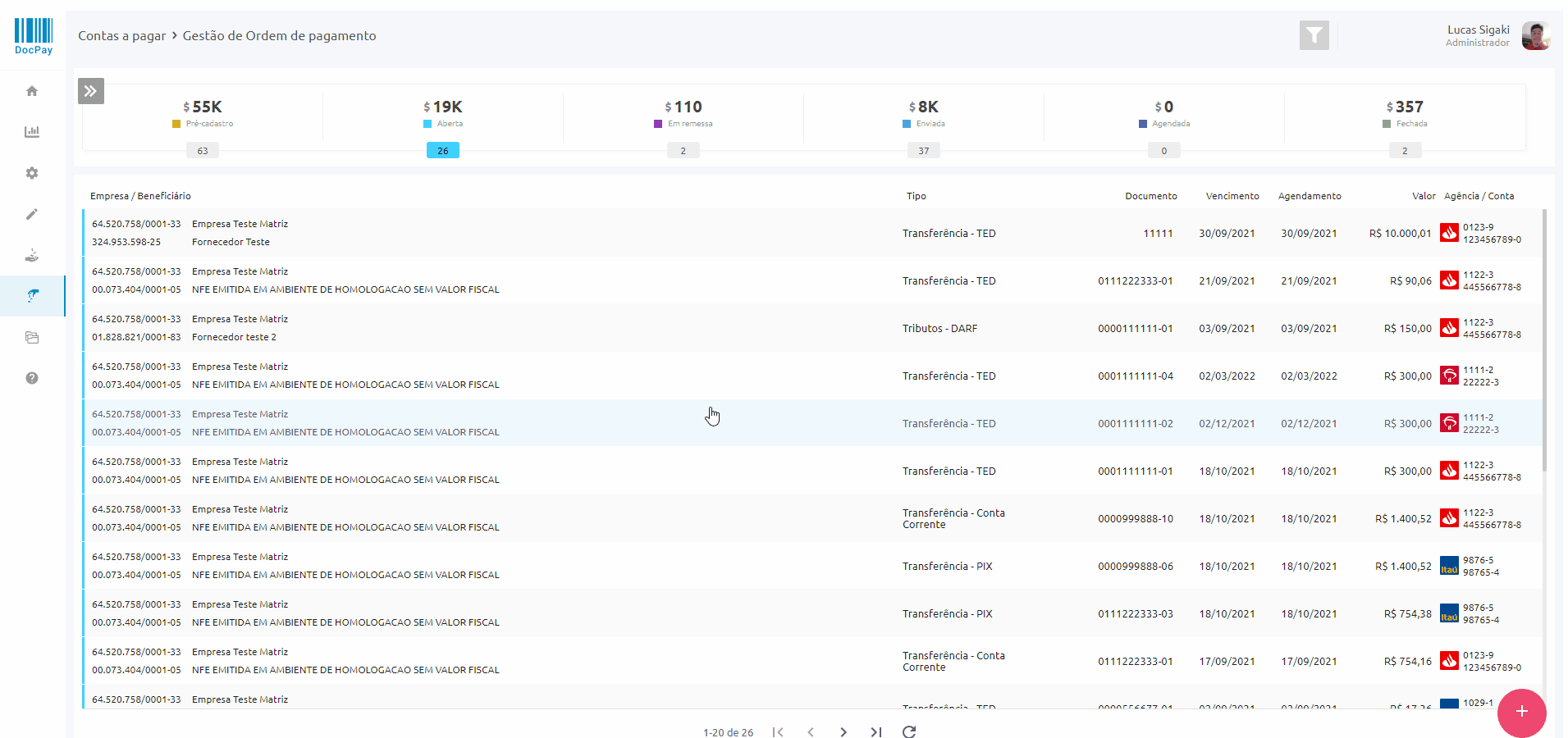Click the Tipo column header
This screenshot has height=738, width=1568.
(x=917, y=196)
